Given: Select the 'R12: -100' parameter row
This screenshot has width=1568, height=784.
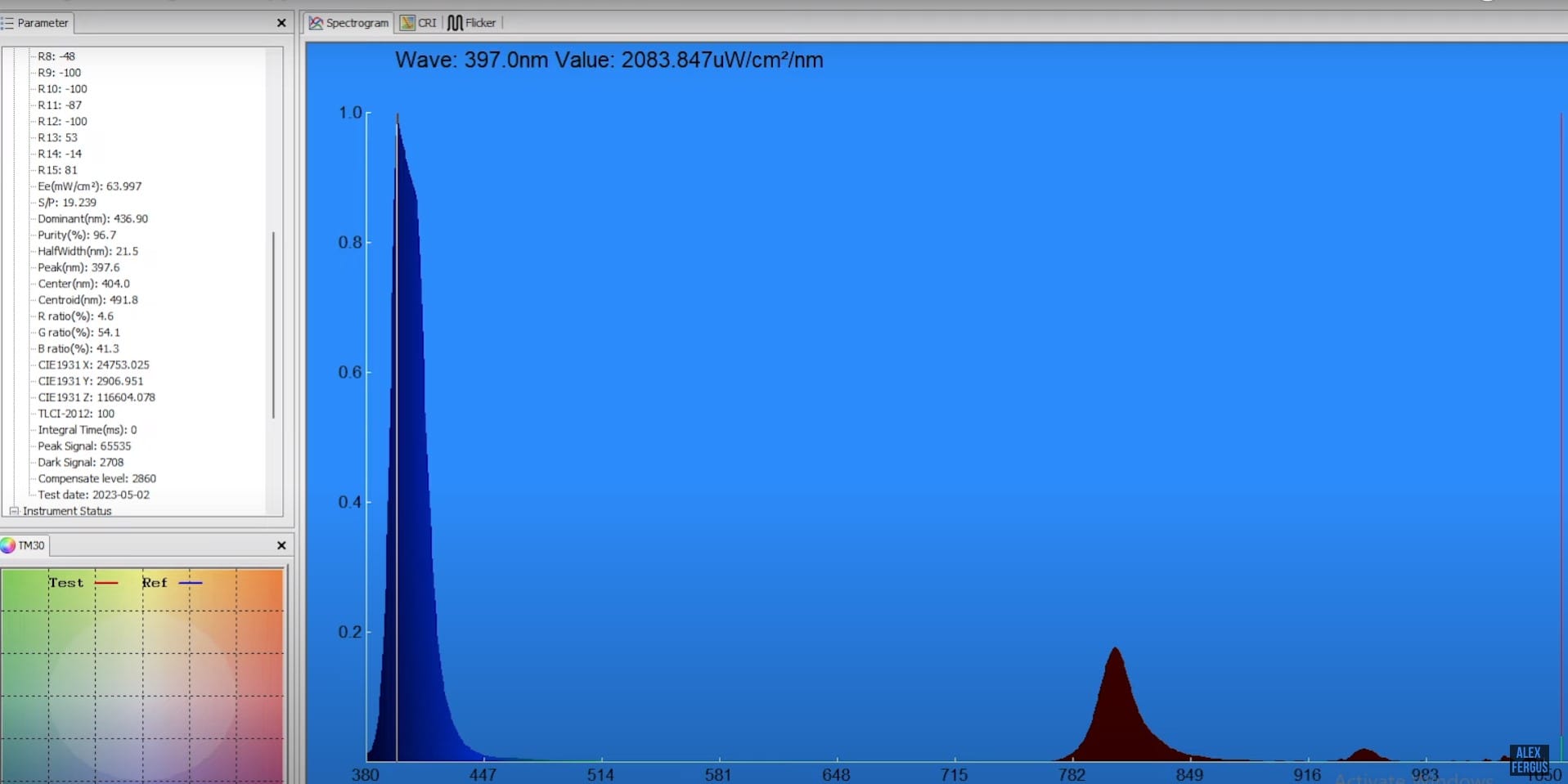Looking at the screenshot, I should coord(62,122).
